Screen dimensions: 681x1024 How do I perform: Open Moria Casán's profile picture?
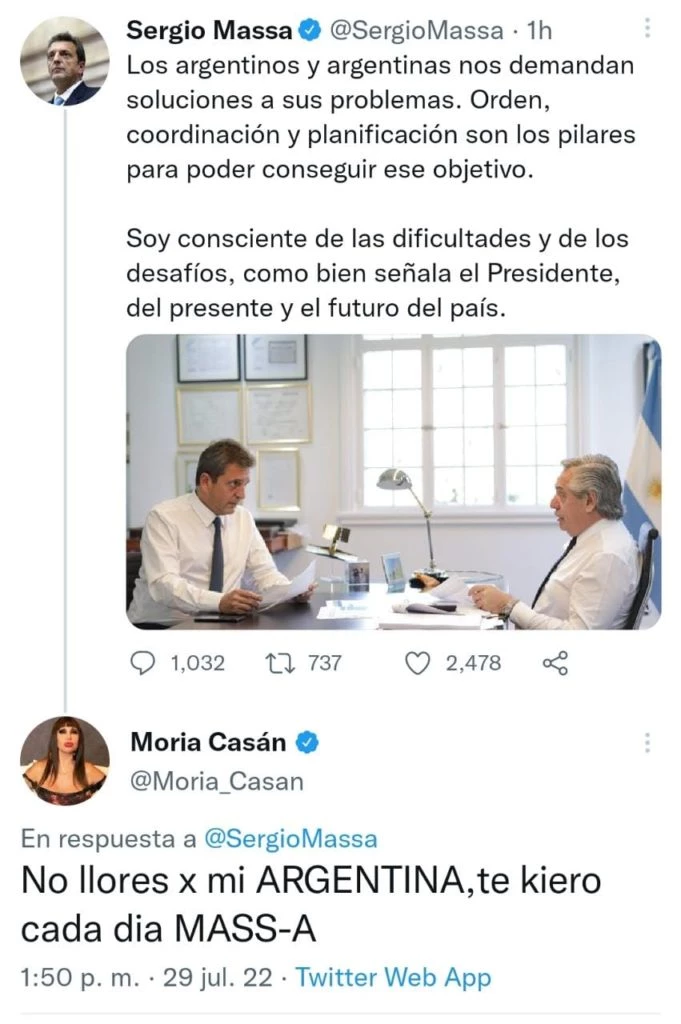pos(65,761)
